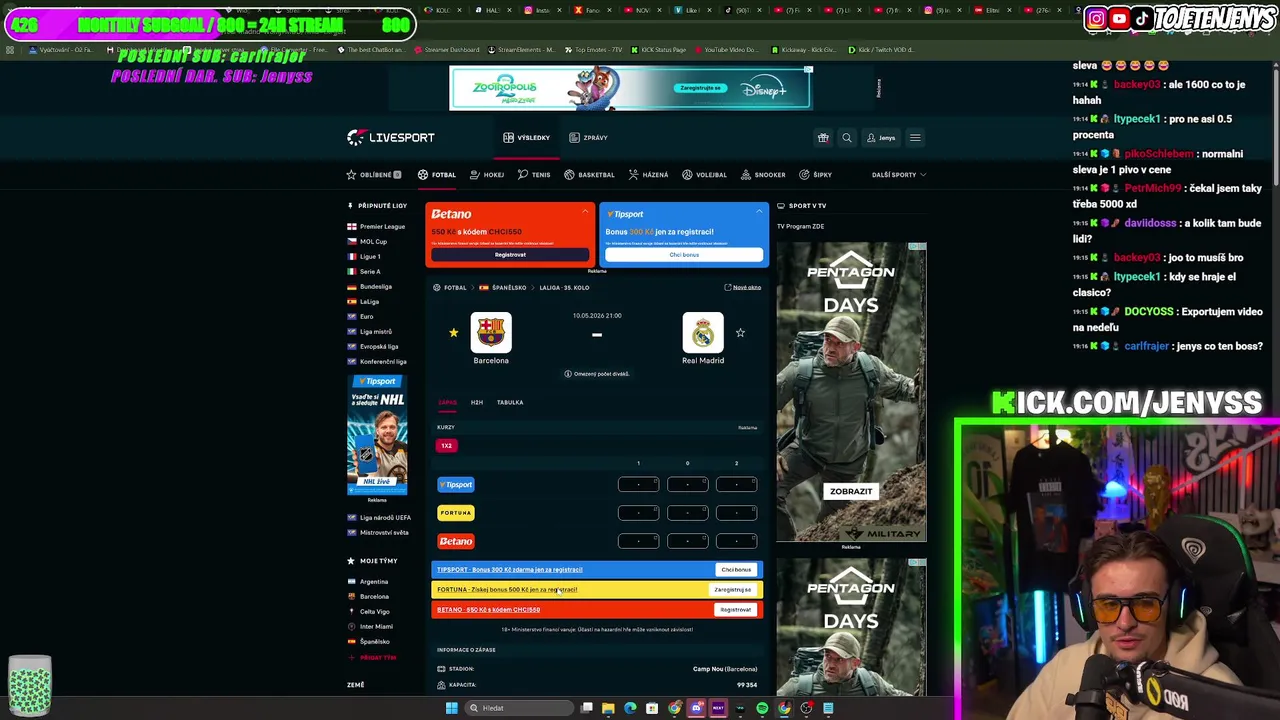The width and height of the screenshot is (1280, 720).
Task: Open LaLiga in pinned leagues
Action: point(363,302)
